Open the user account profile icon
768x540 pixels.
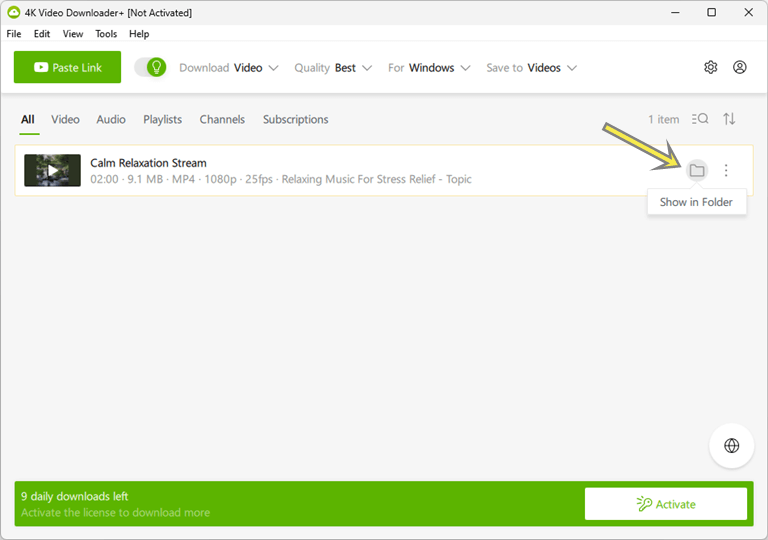740,67
